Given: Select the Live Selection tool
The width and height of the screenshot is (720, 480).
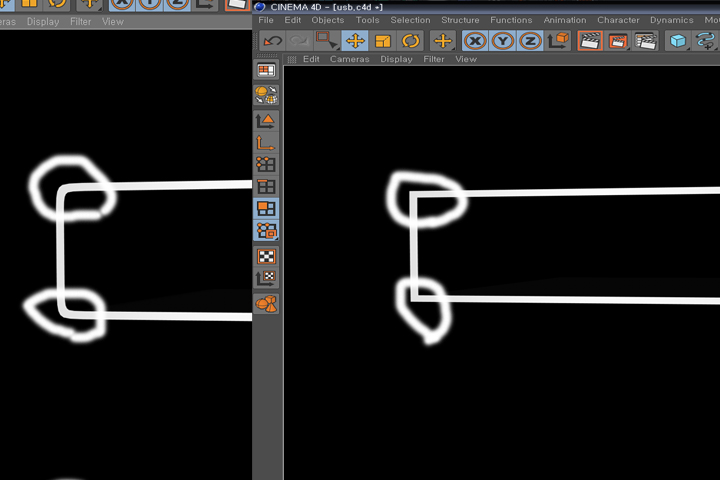Looking at the screenshot, I should (327, 41).
